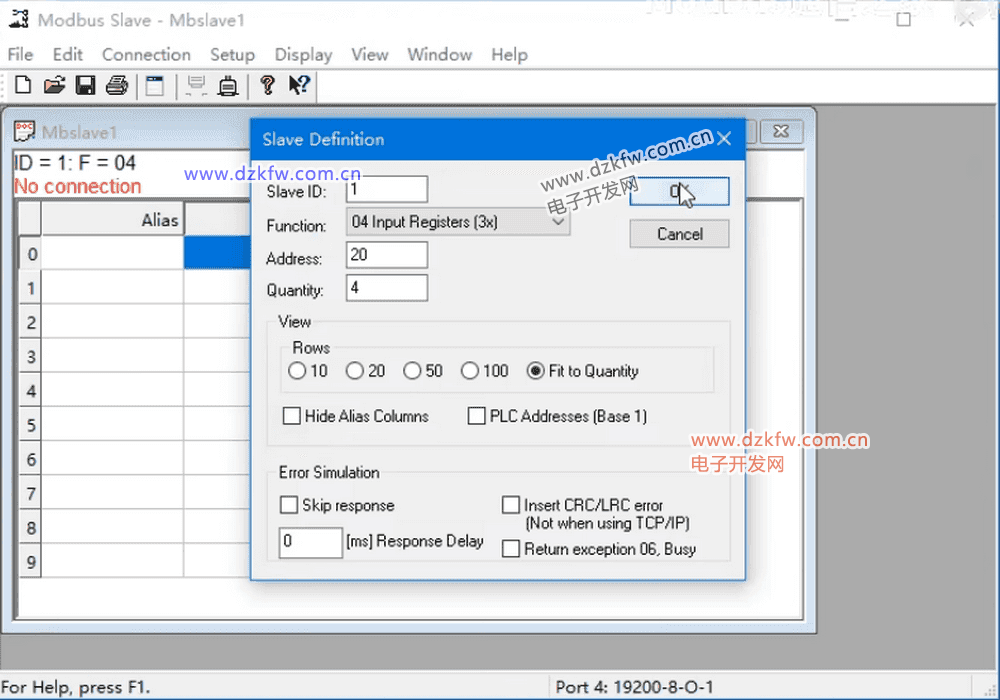This screenshot has height=700, width=1000.
Task: Click into the Address input field
Action: tap(387, 255)
